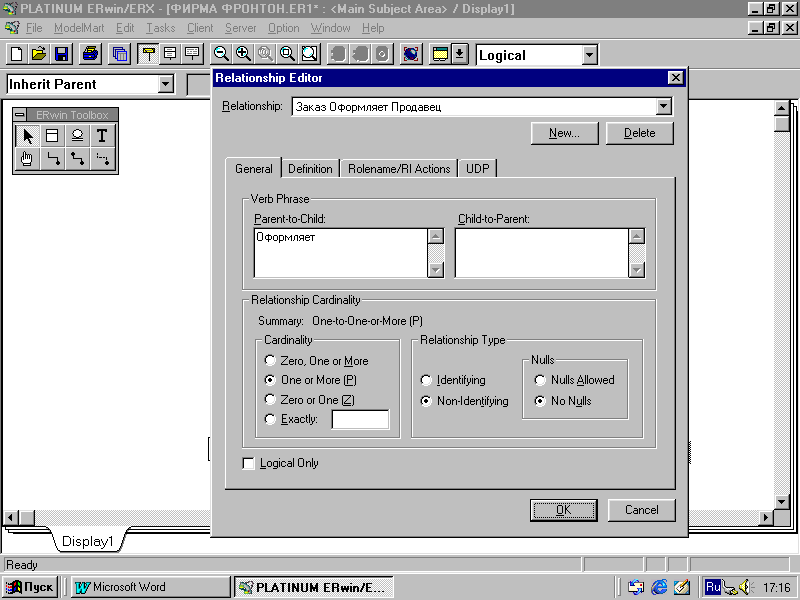Open the Tasks menu
This screenshot has height=600, width=800.
tap(161, 28)
